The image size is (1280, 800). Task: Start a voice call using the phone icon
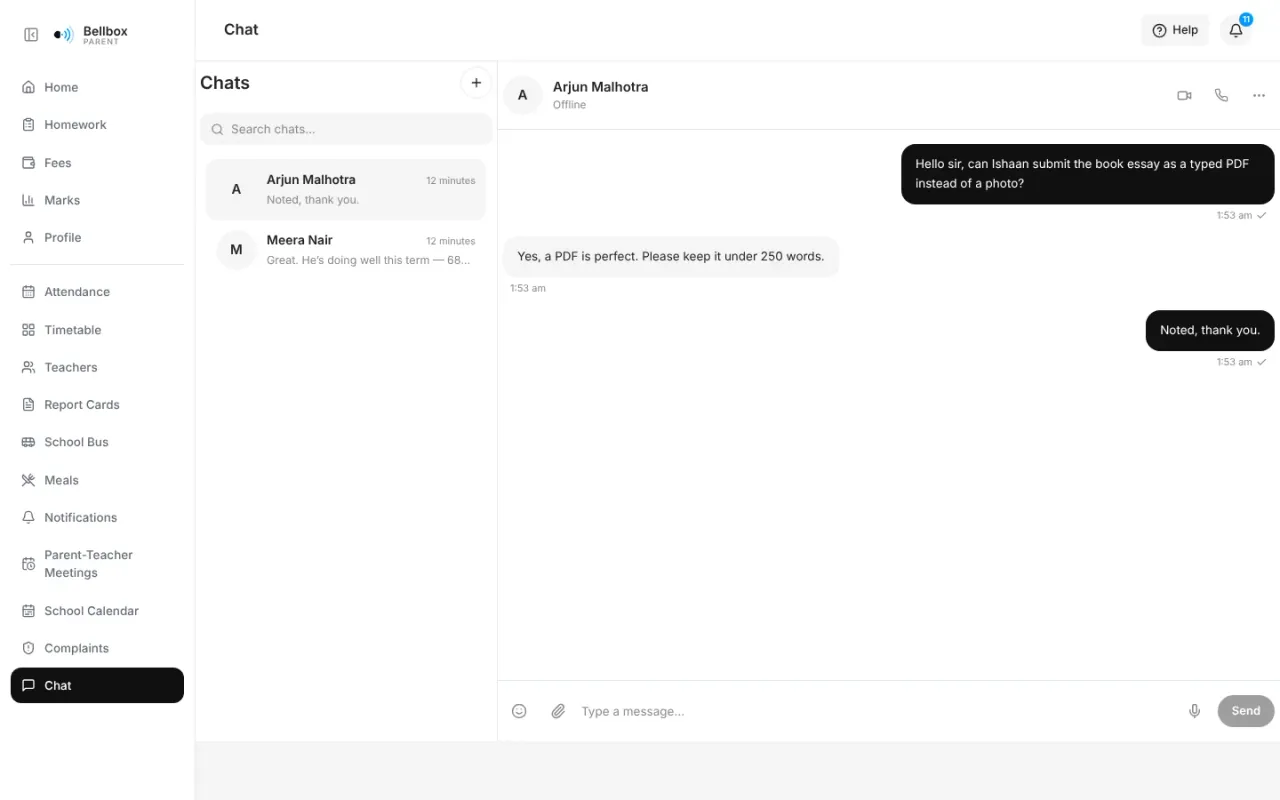1221,95
